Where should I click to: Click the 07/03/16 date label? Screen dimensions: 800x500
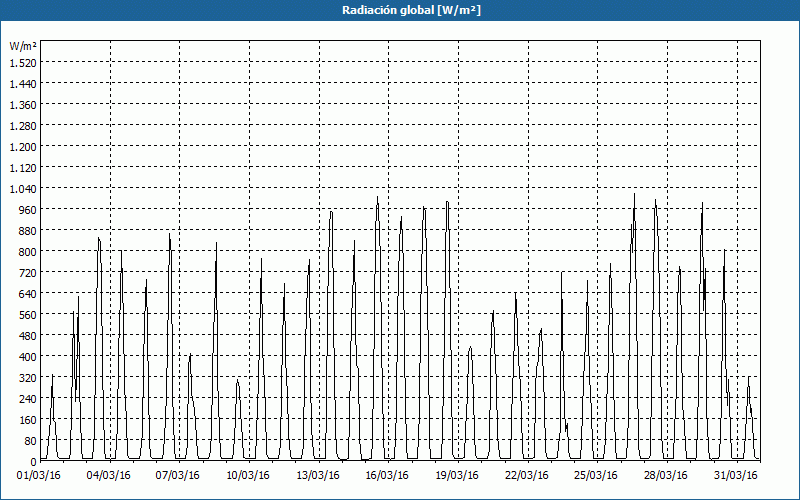point(178,476)
